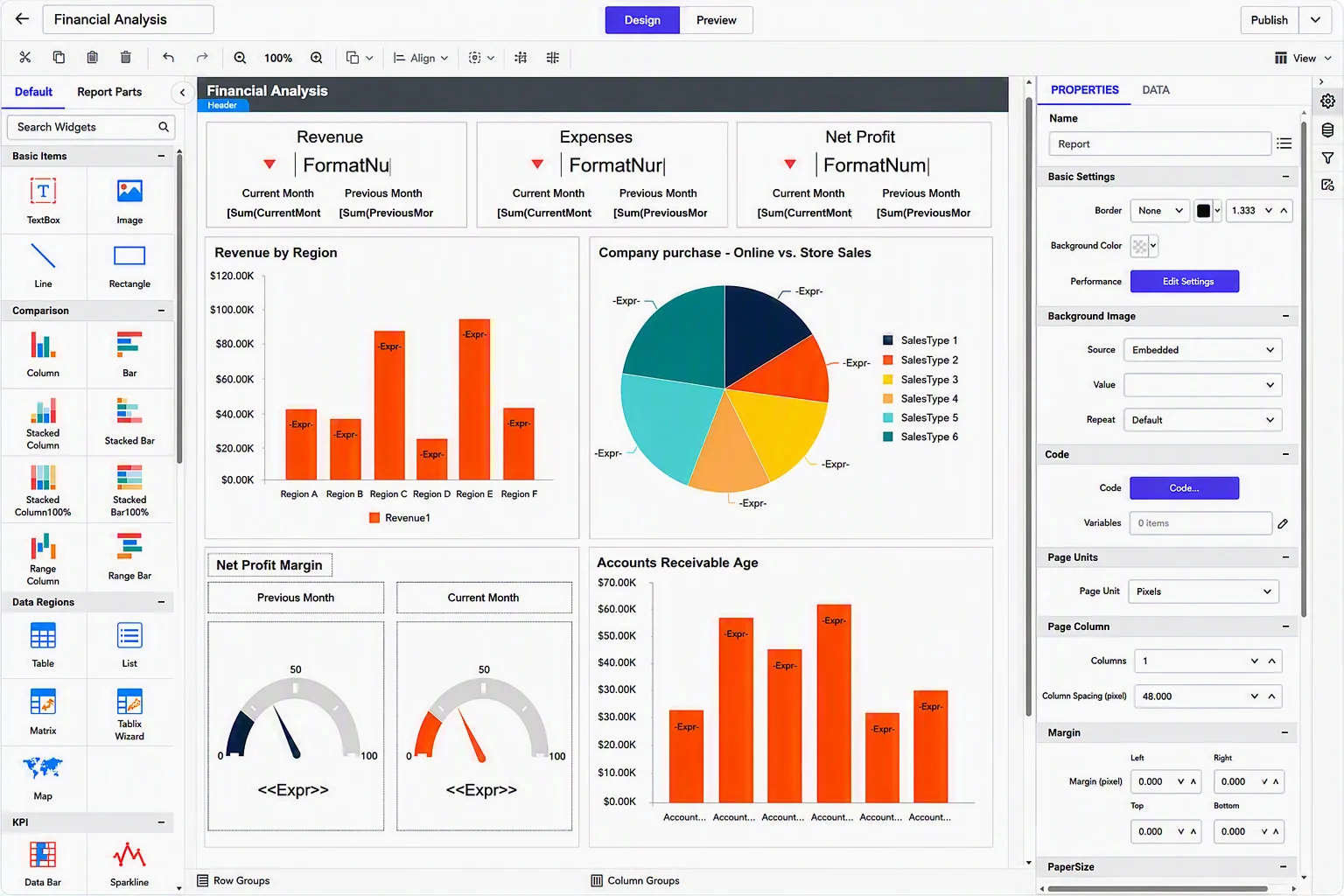Click the Zoom out magnifier icon
Viewport: 1344px width, 896px height.
pos(240,58)
